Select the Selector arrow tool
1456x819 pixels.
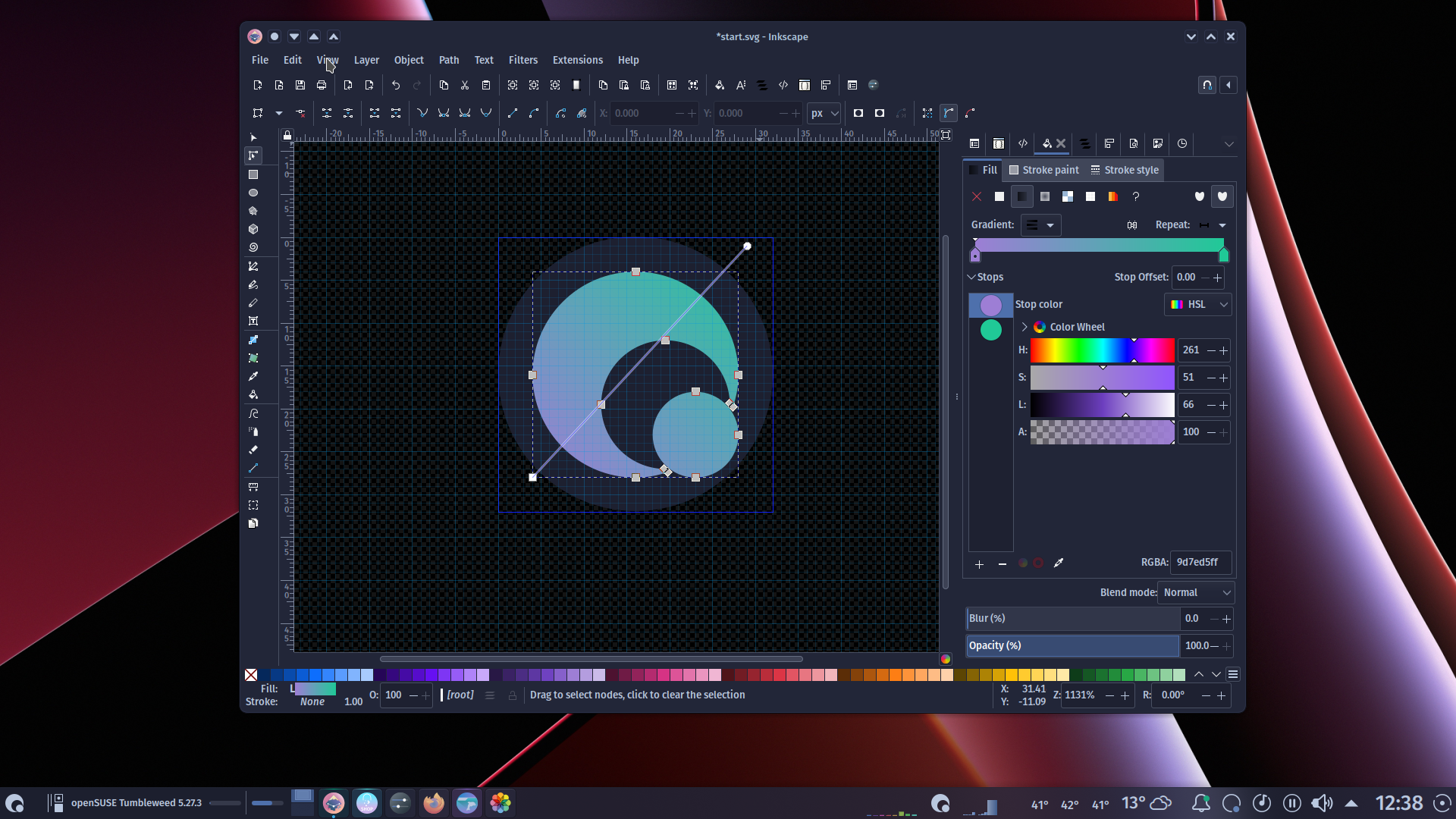click(x=253, y=138)
